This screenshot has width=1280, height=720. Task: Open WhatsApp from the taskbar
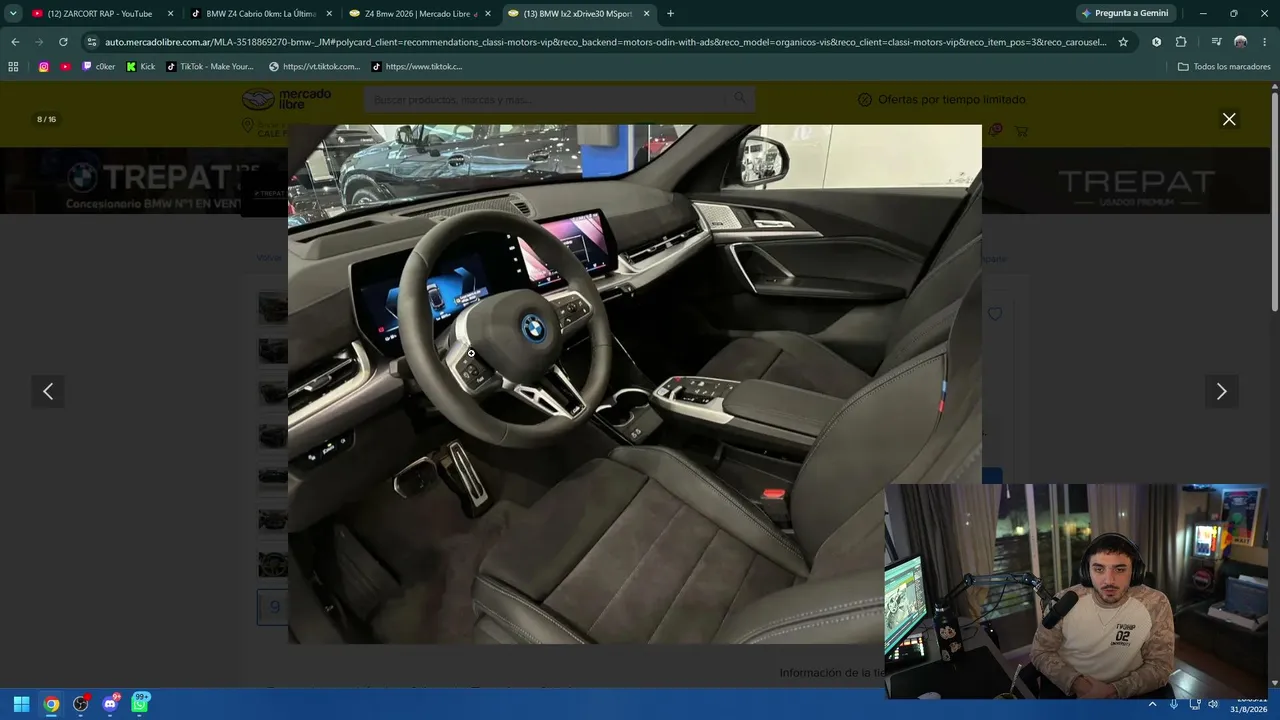[x=141, y=704]
